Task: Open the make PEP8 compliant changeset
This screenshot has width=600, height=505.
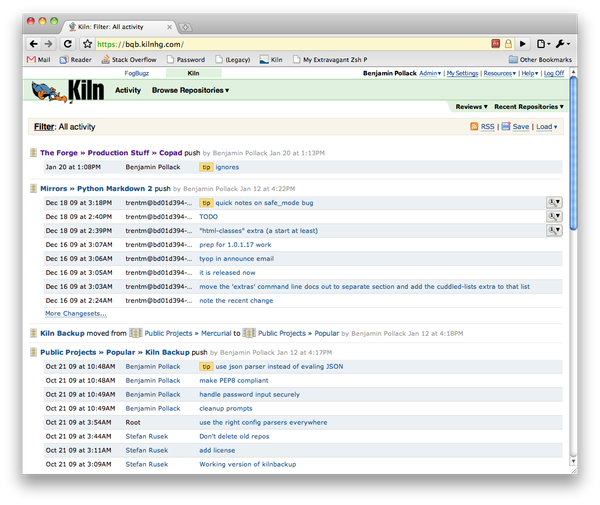Action: [x=234, y=380]
